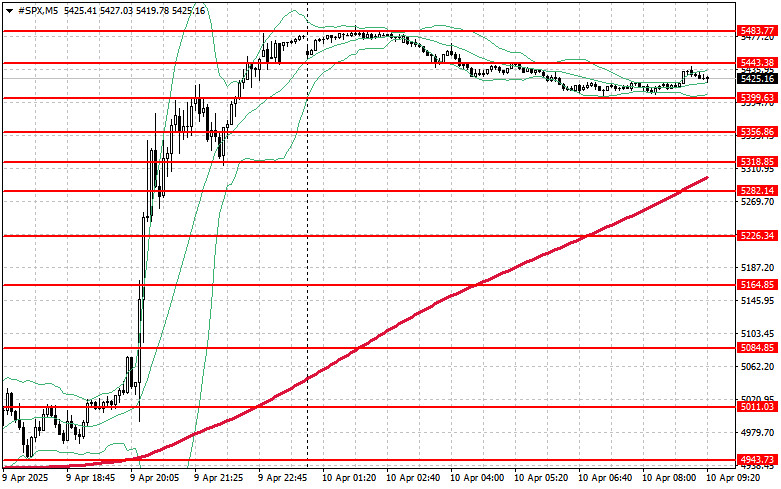Open the #SPX chart dropdown triangle
The image size is (781, 489).
[9, 10]
